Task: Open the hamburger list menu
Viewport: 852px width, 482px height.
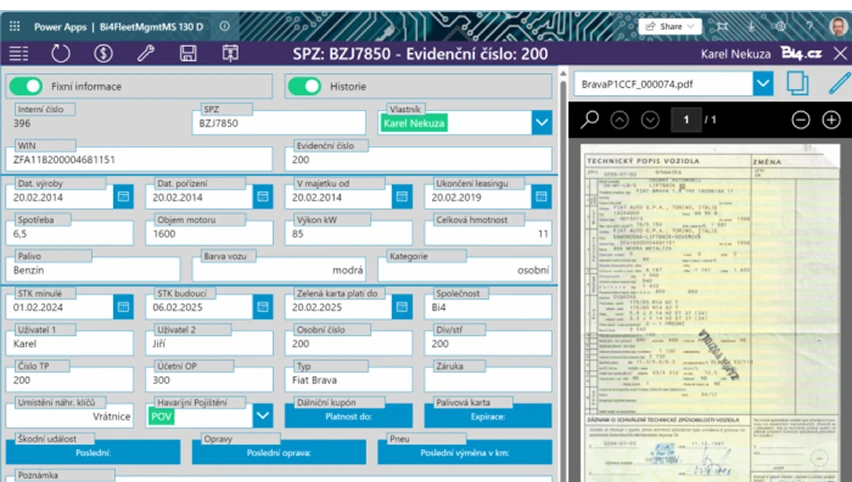Action: pos(18,54)
